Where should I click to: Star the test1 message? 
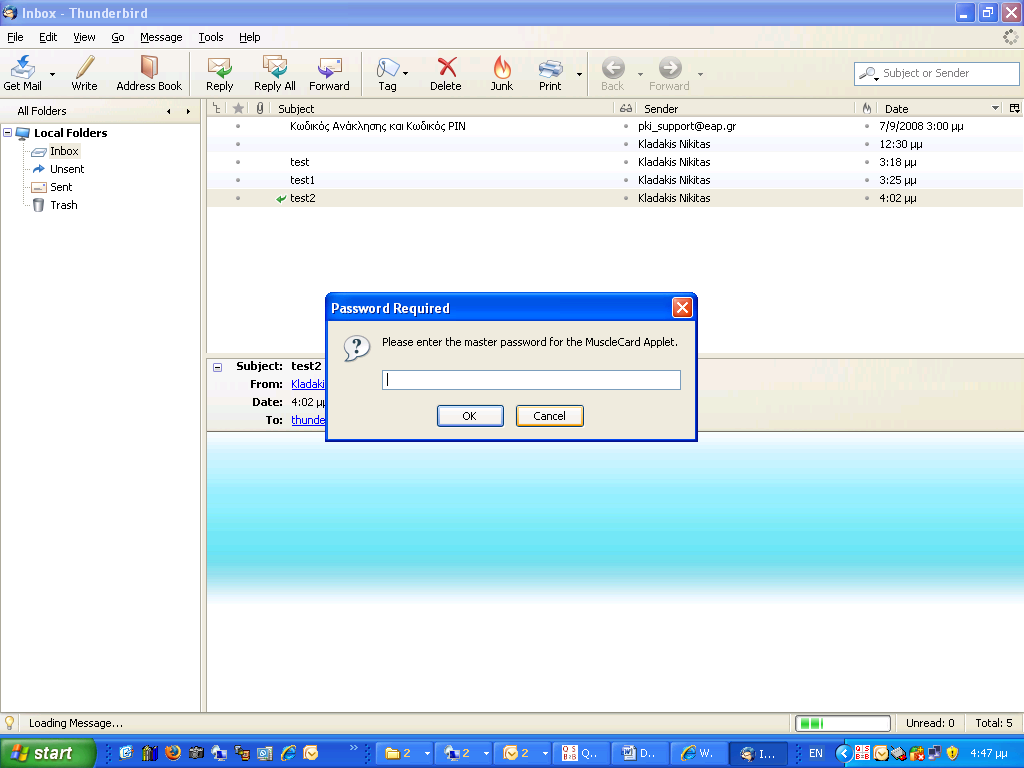(x=238, y=180)
